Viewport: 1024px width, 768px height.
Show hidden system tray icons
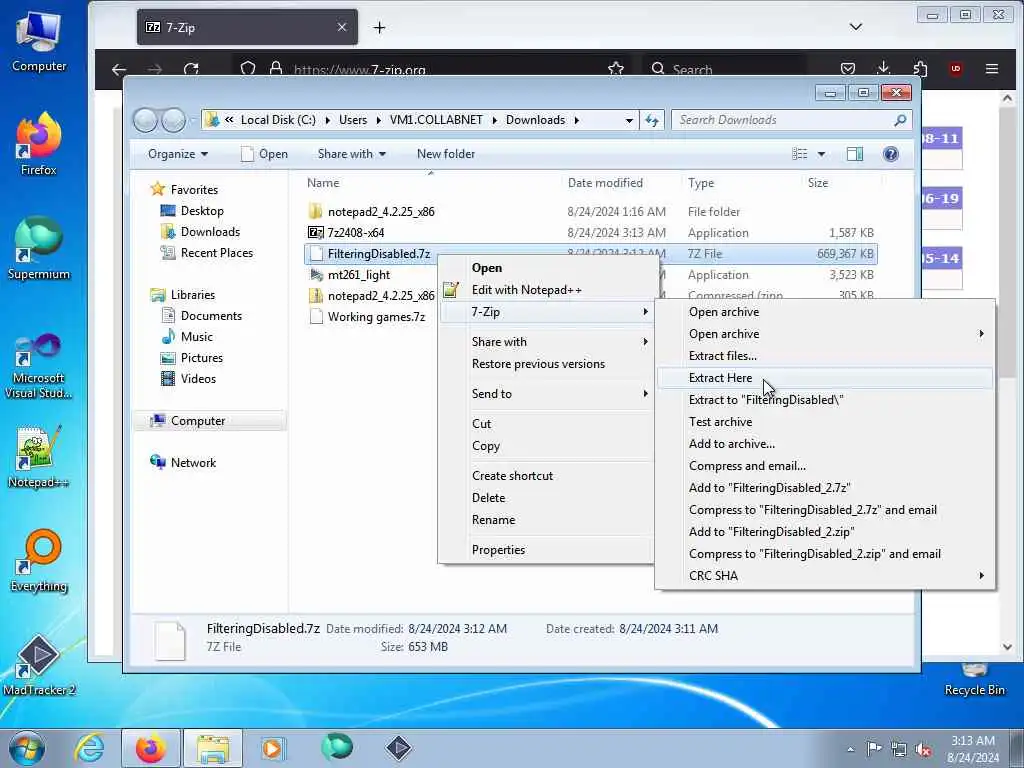[x=850, y=750]
